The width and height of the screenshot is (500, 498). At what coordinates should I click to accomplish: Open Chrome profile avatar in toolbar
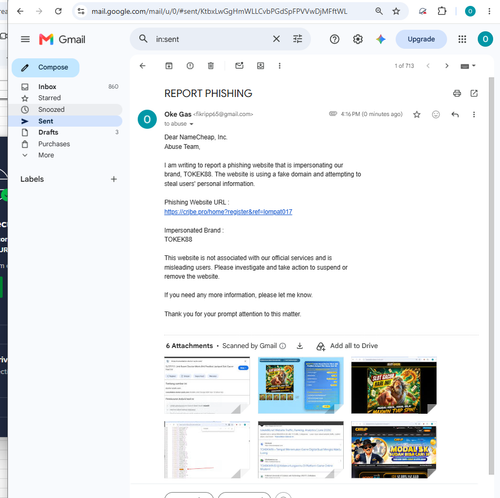470,11
